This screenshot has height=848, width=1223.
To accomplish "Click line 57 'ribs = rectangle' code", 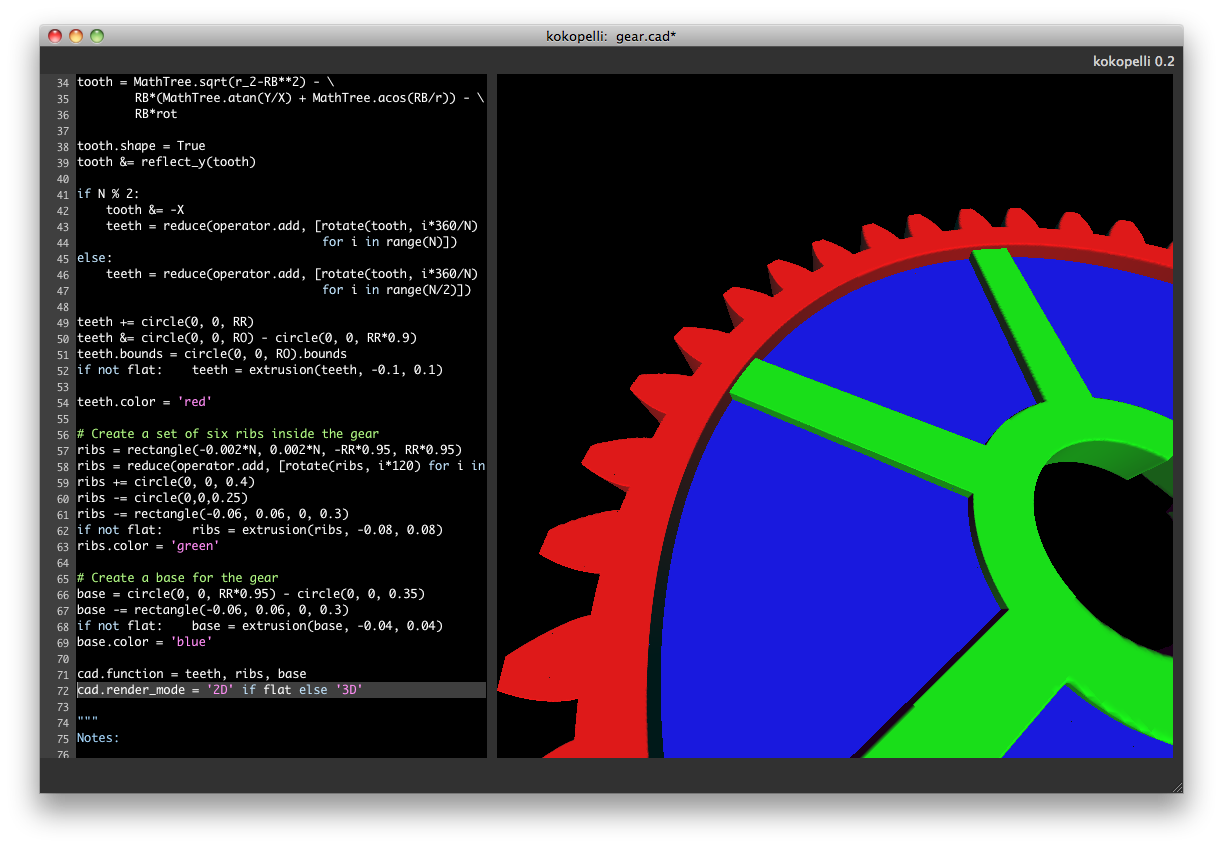I will [x=270, y=450].
